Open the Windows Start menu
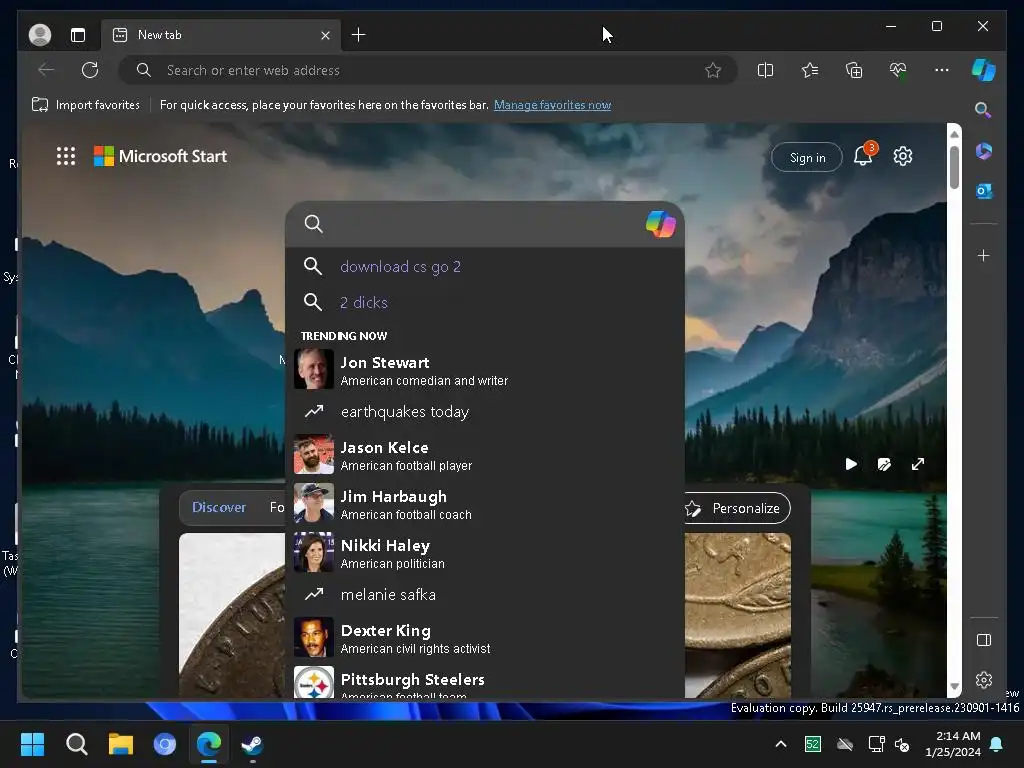This screenshot has height=768, width=1024. (32, 744)
